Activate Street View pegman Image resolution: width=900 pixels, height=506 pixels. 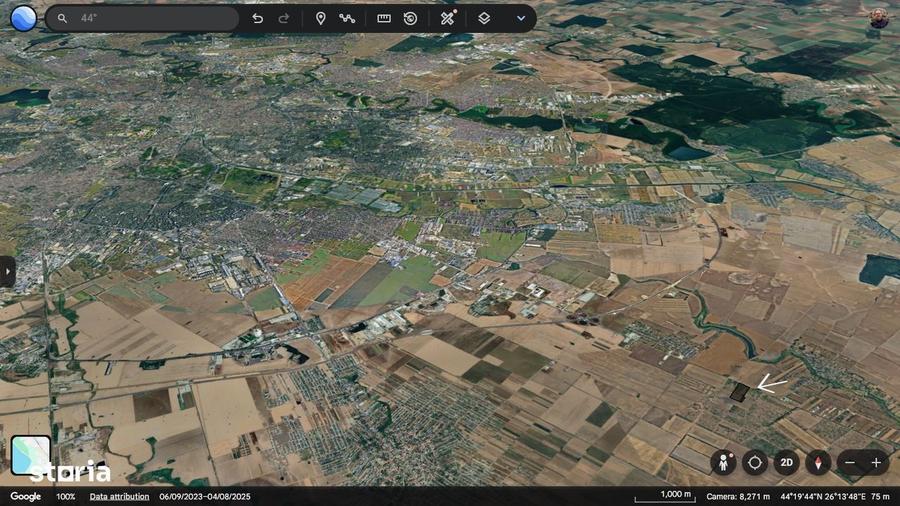(x=724, y=462)
